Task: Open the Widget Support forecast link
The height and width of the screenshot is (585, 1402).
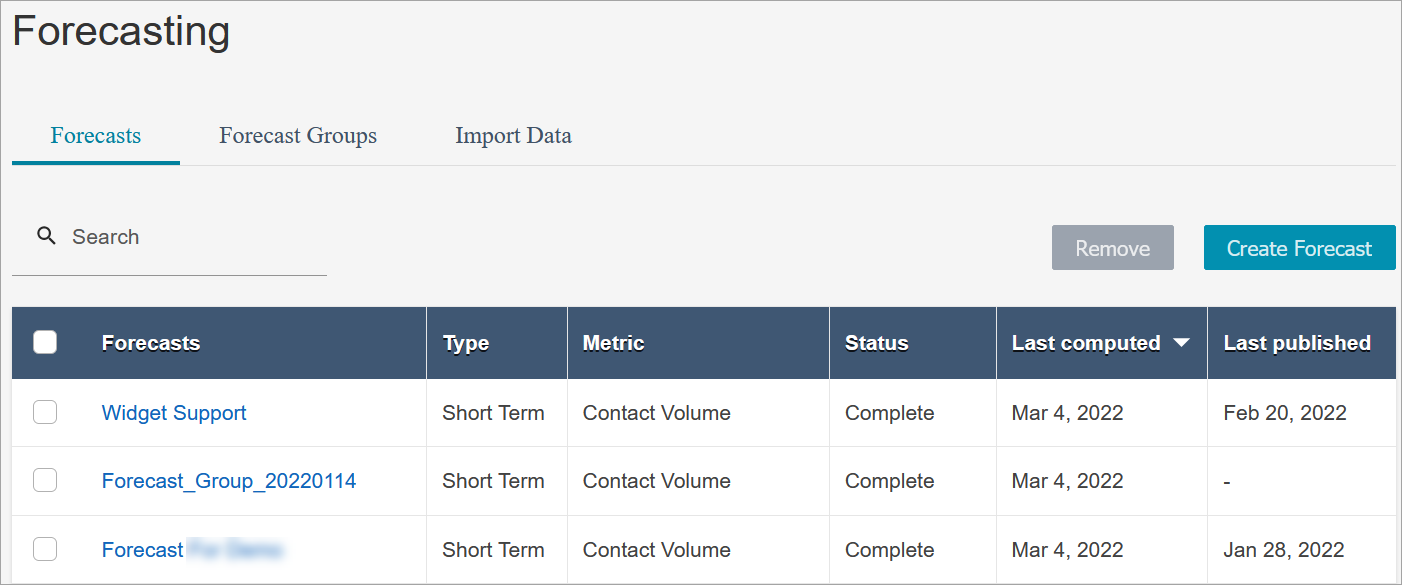Action: pyautogui.click(x=174, y=413)
